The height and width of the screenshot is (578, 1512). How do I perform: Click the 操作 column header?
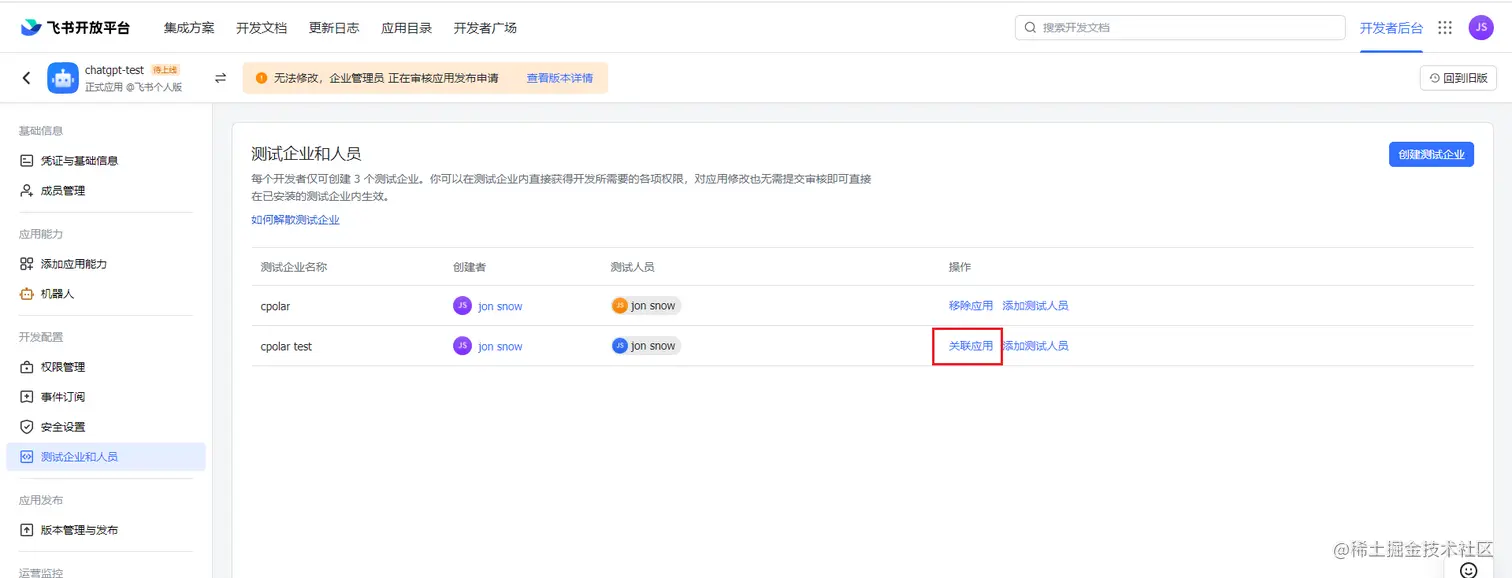coord(960,267)
